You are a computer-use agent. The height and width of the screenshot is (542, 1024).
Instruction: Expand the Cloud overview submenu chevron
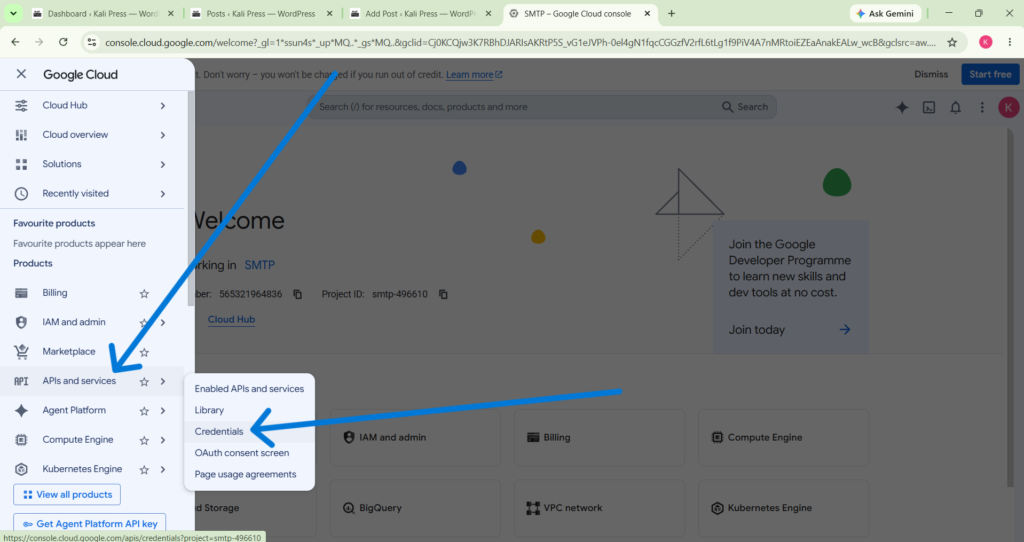(163, 135)
